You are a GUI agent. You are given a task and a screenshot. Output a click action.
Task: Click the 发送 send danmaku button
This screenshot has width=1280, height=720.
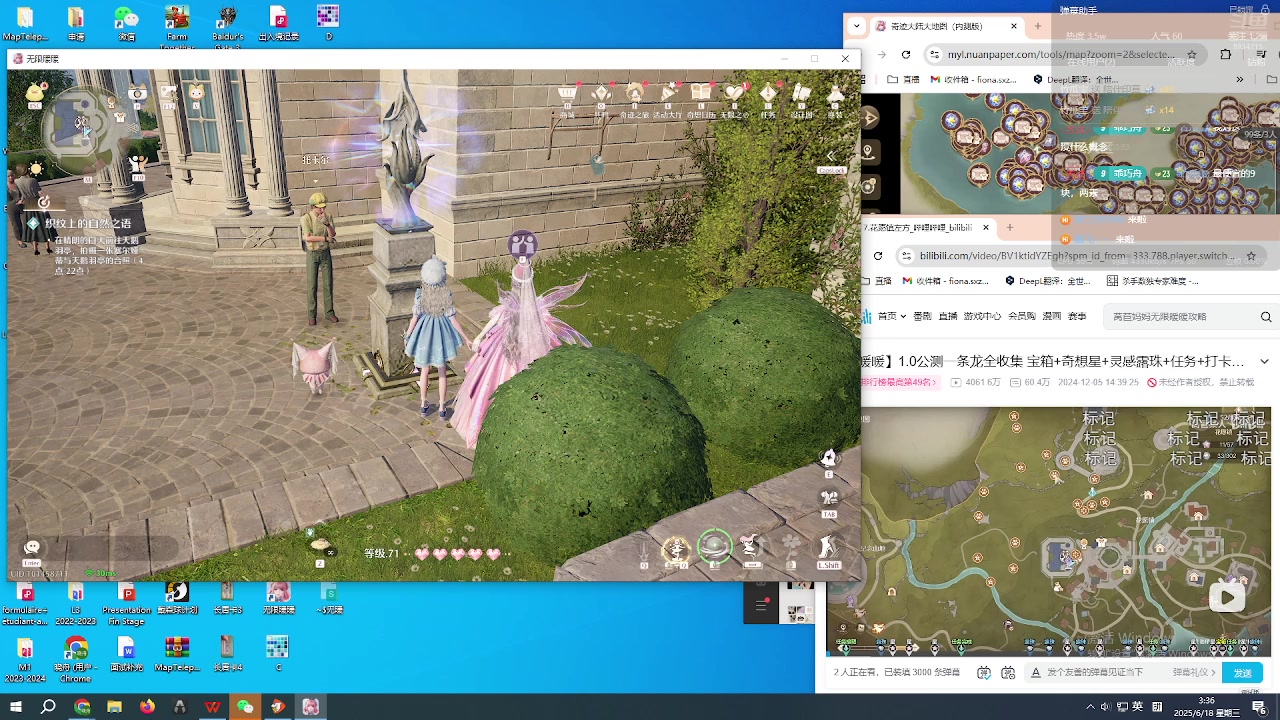tap(1243, 673)
